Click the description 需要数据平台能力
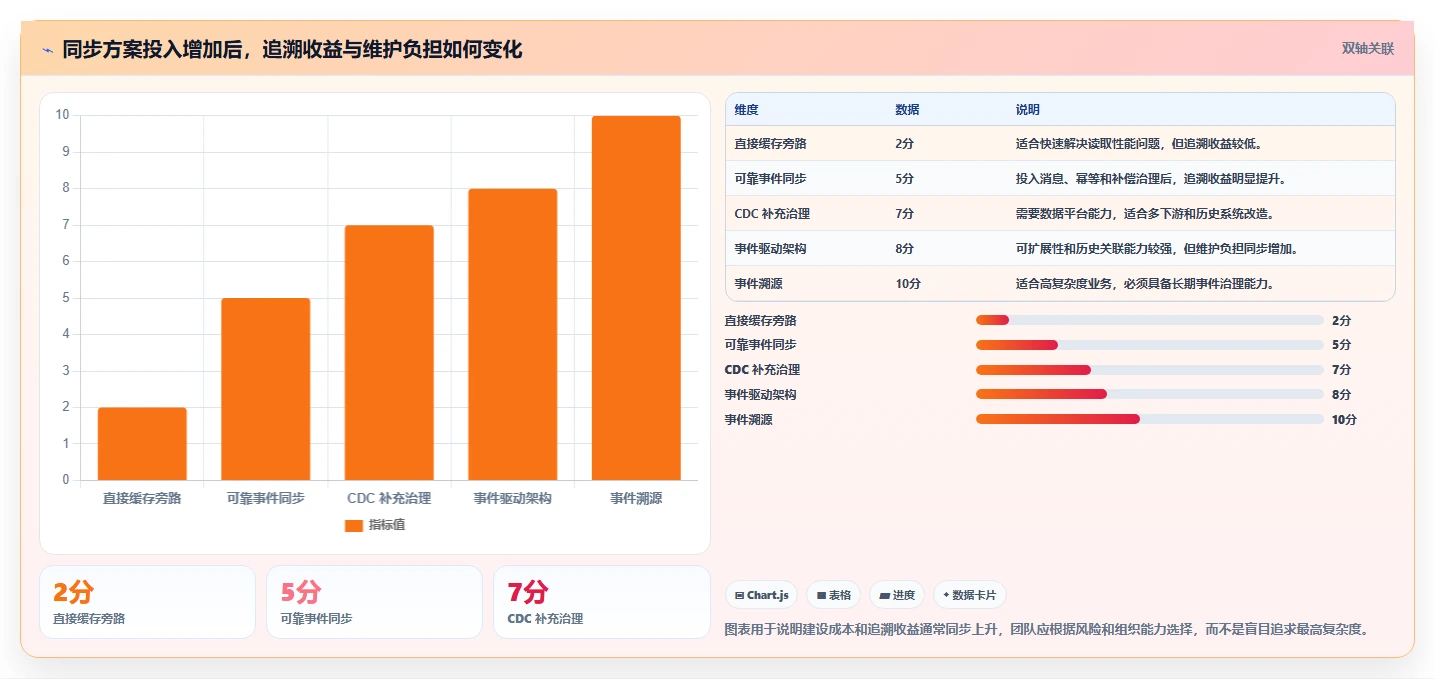1435x679 pixels. pos(1145,214)
